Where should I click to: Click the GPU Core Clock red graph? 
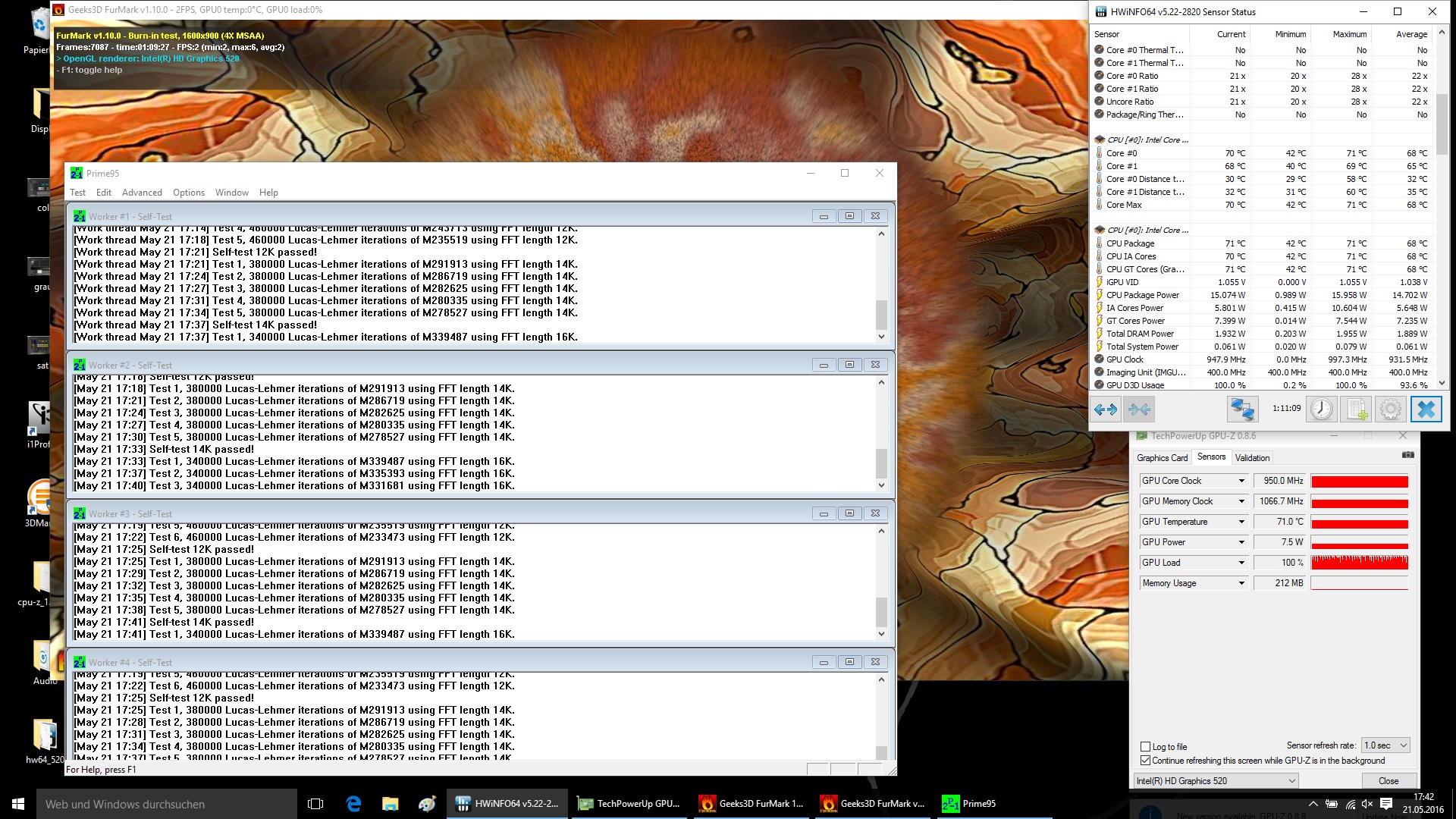pos(1359,481)
